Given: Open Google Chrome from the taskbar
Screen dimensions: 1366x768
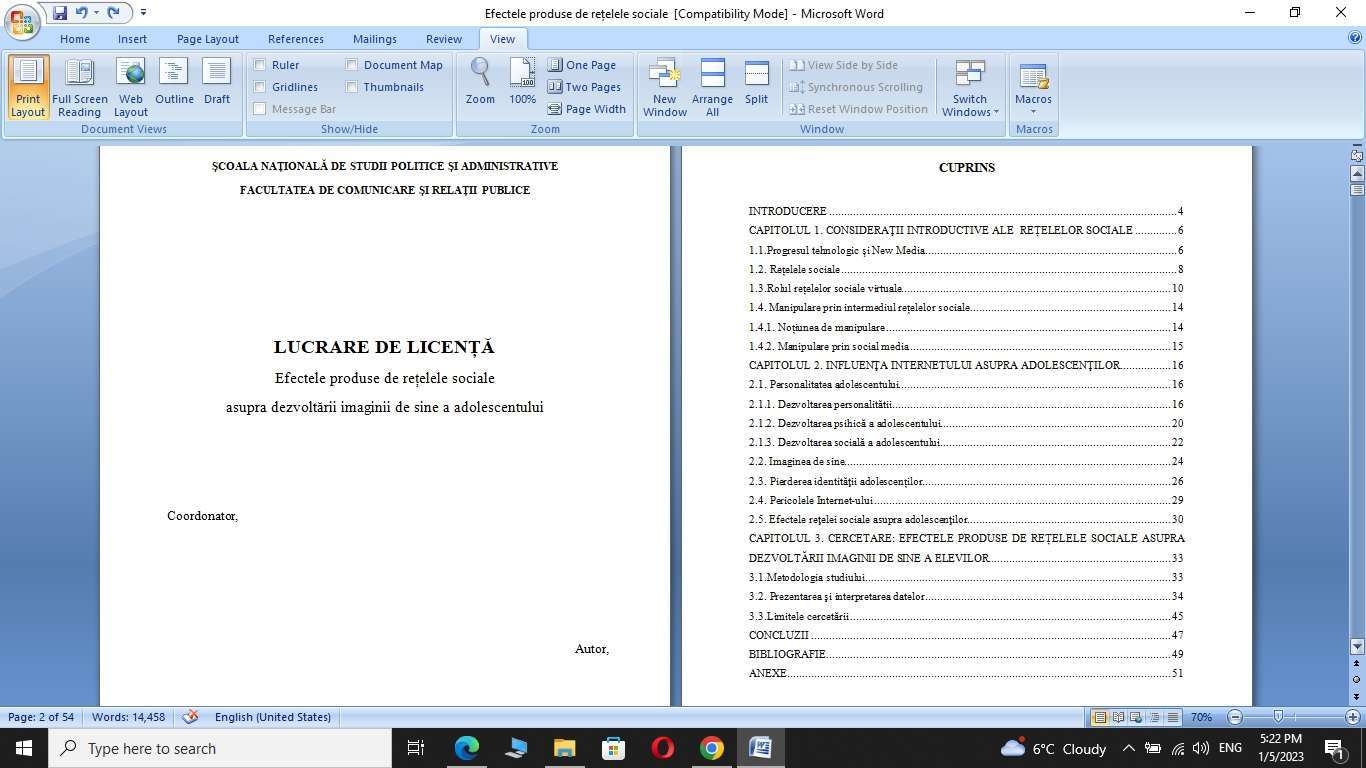Looking at the screenshot, I should click(x=711, y=748).
